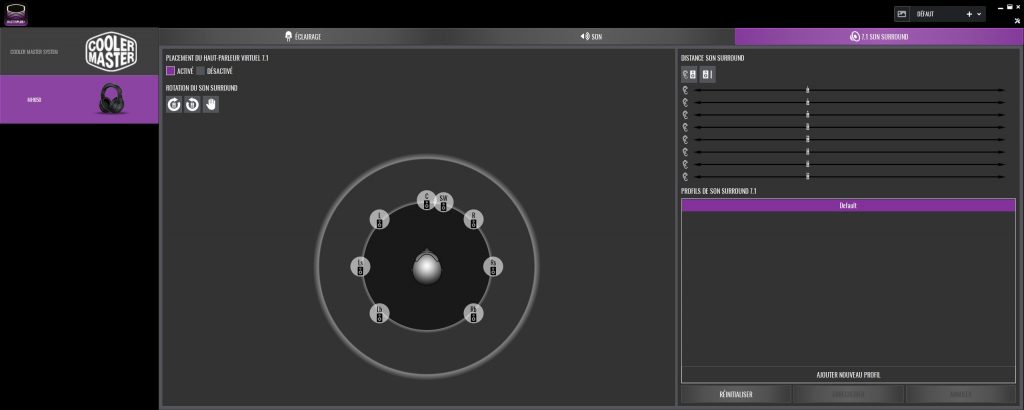
Task: Click the profile image icon beside Défaut
Action: pos(901,14)
